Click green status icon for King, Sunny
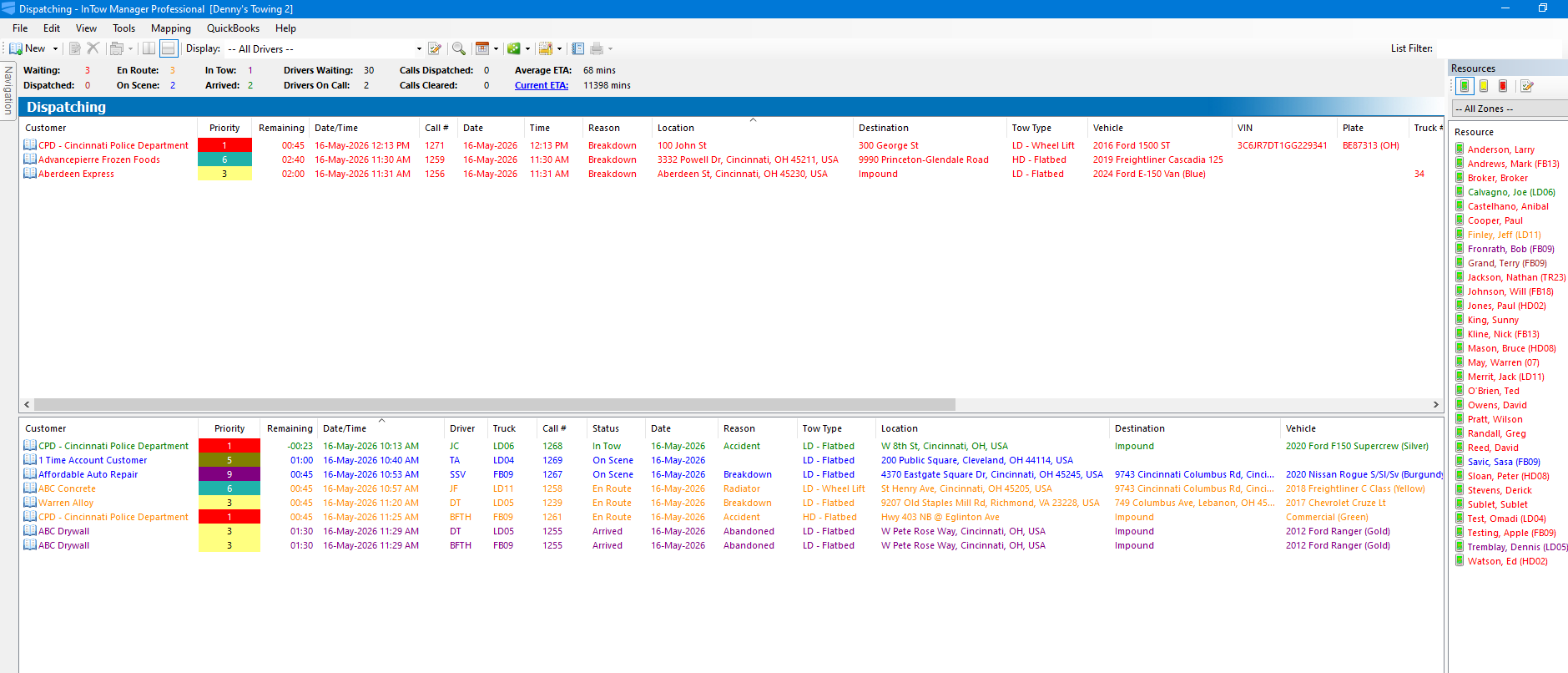Screen dimensions: 1568x673 pyautogui.click(x=1460, y=319)
